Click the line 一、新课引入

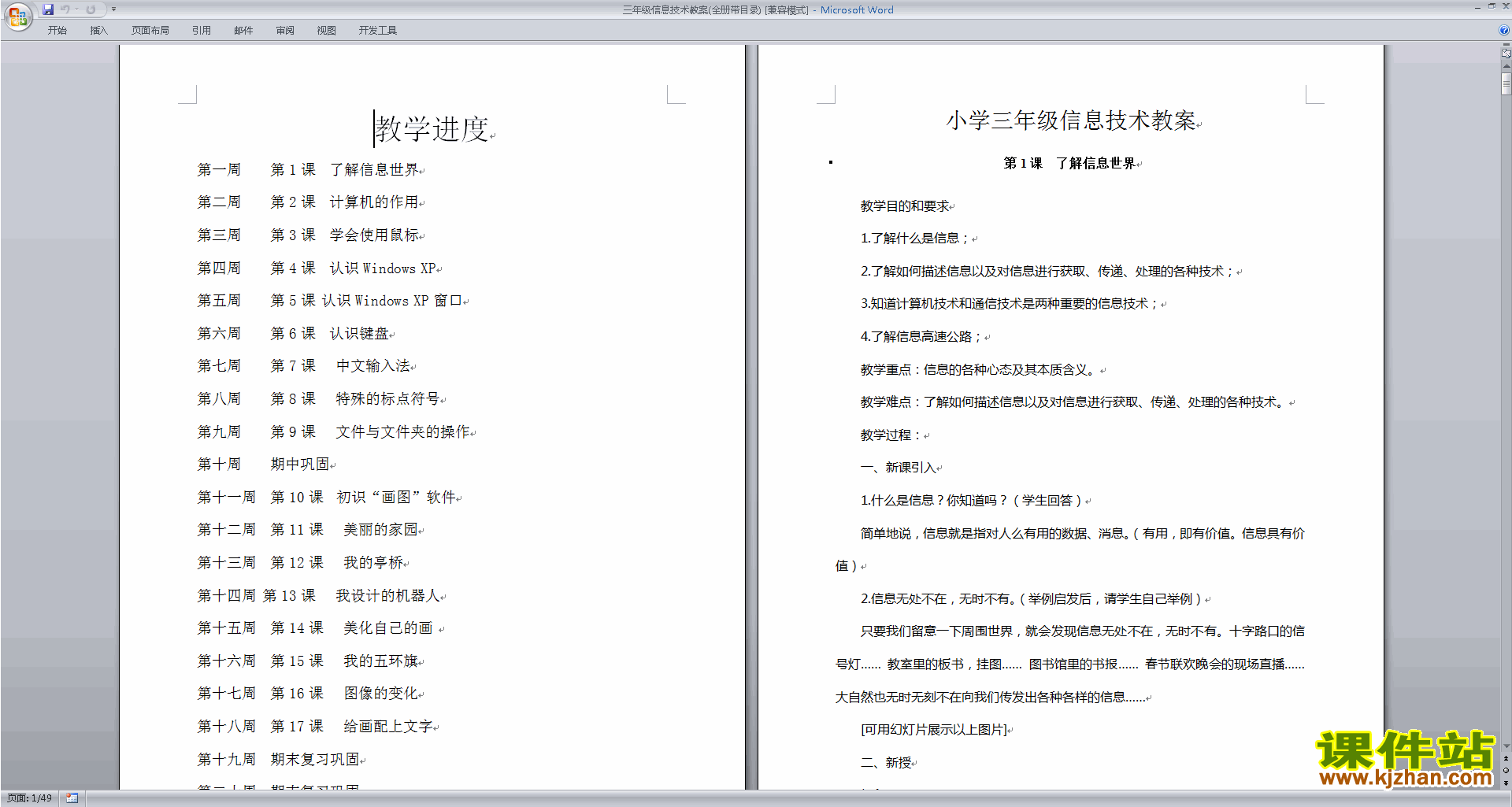(x=898, y=468)
